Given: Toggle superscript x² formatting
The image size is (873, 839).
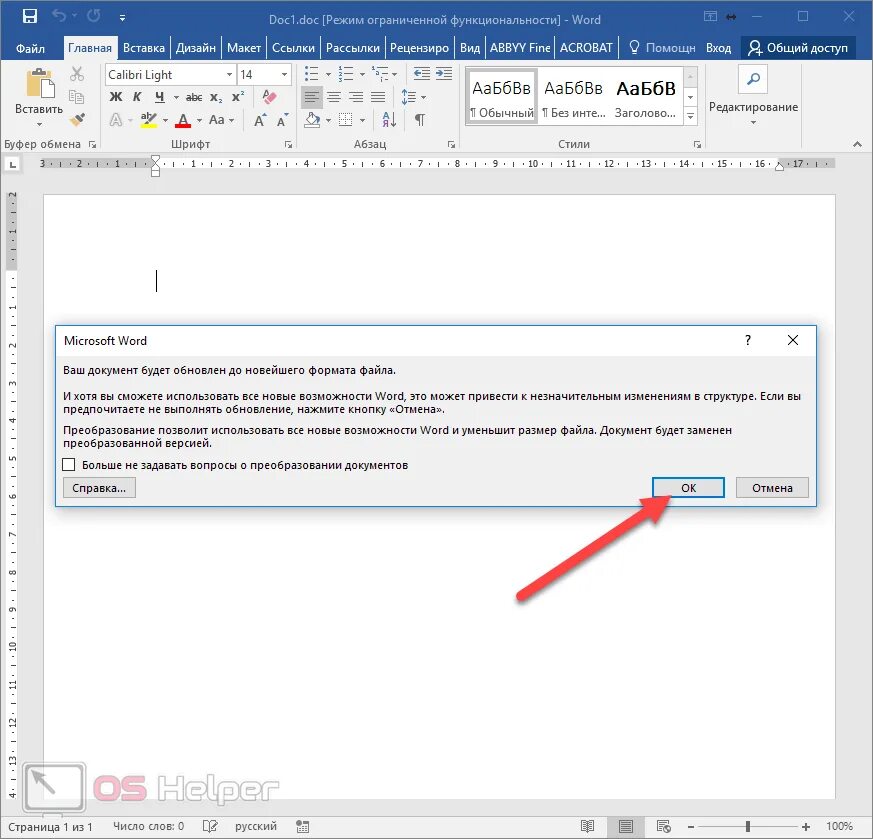Looking at the screenshot, I should point(238,97).
